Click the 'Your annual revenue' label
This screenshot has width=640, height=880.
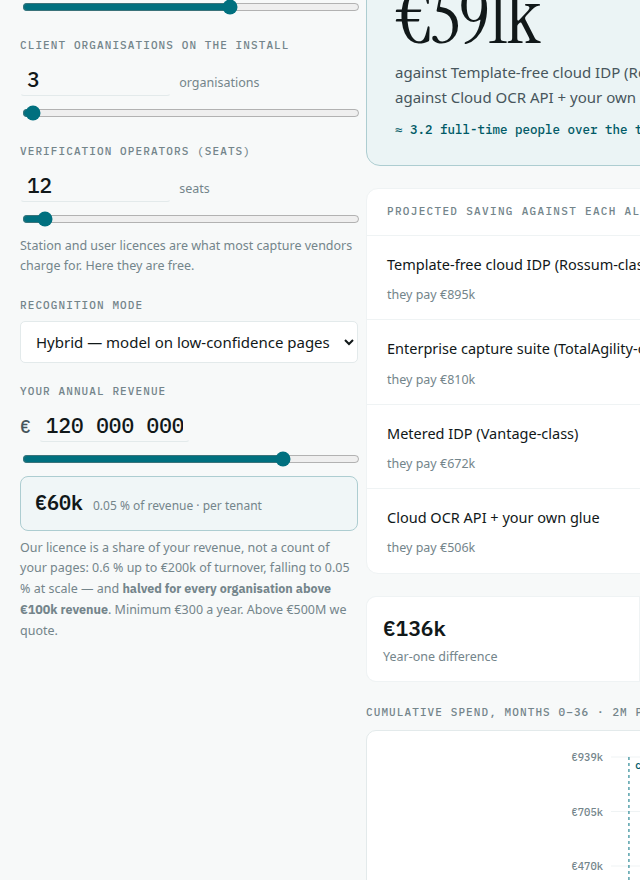click(x=93, y=391)
